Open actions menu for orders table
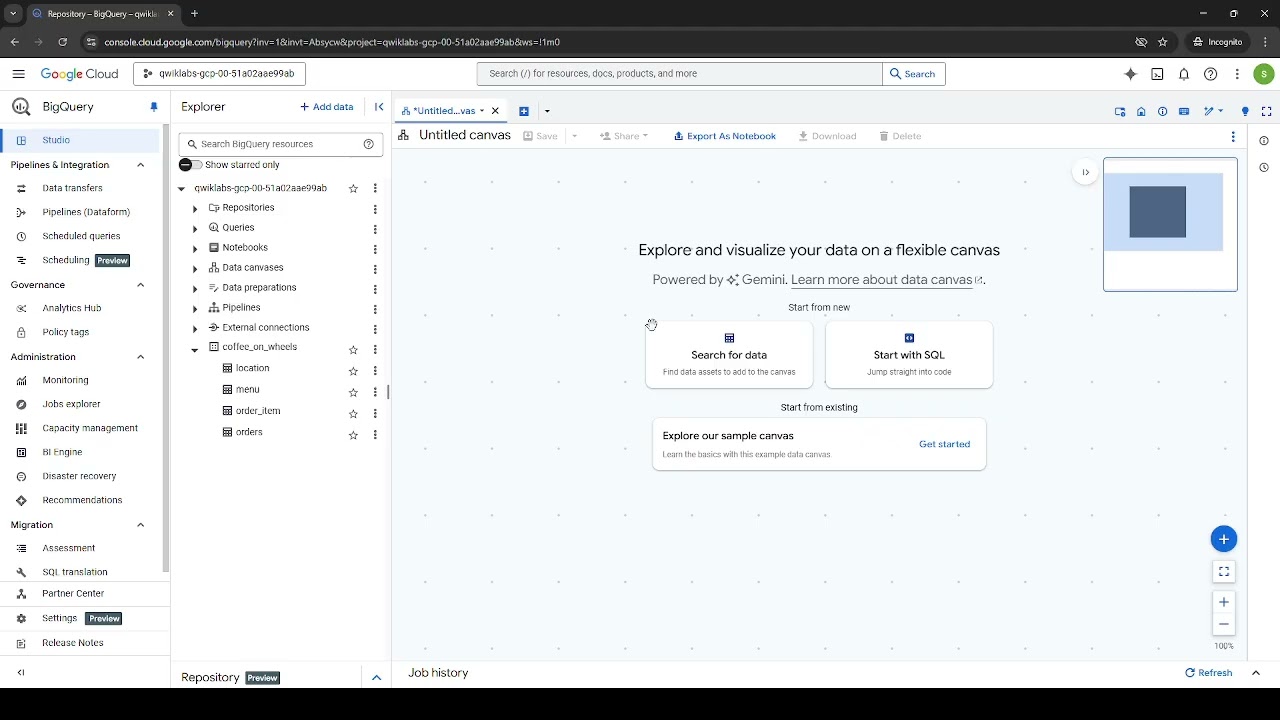 [x=375, y=435]
